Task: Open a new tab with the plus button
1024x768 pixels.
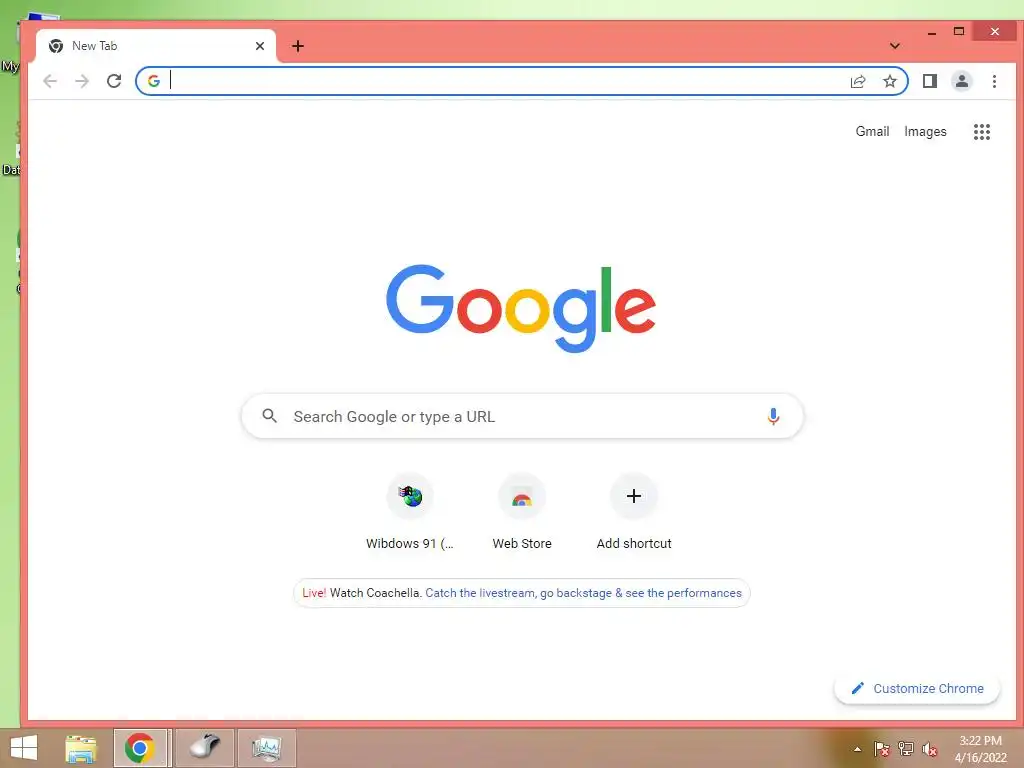Action: (298, 46)
